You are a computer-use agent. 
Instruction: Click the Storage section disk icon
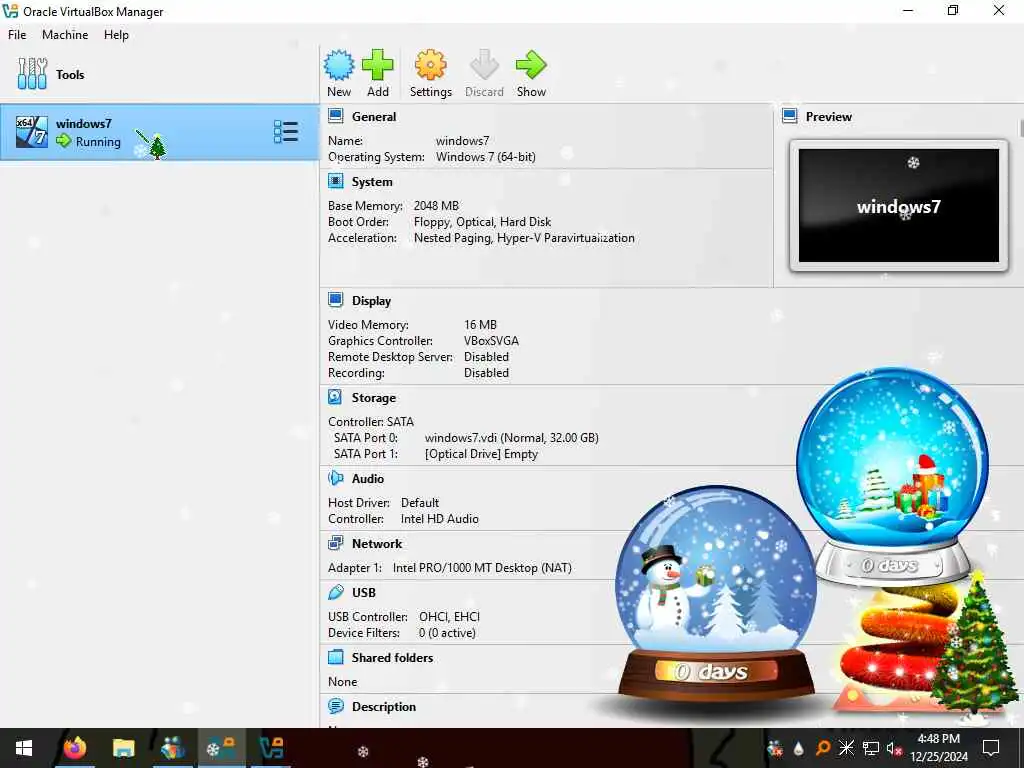[336, 397]
